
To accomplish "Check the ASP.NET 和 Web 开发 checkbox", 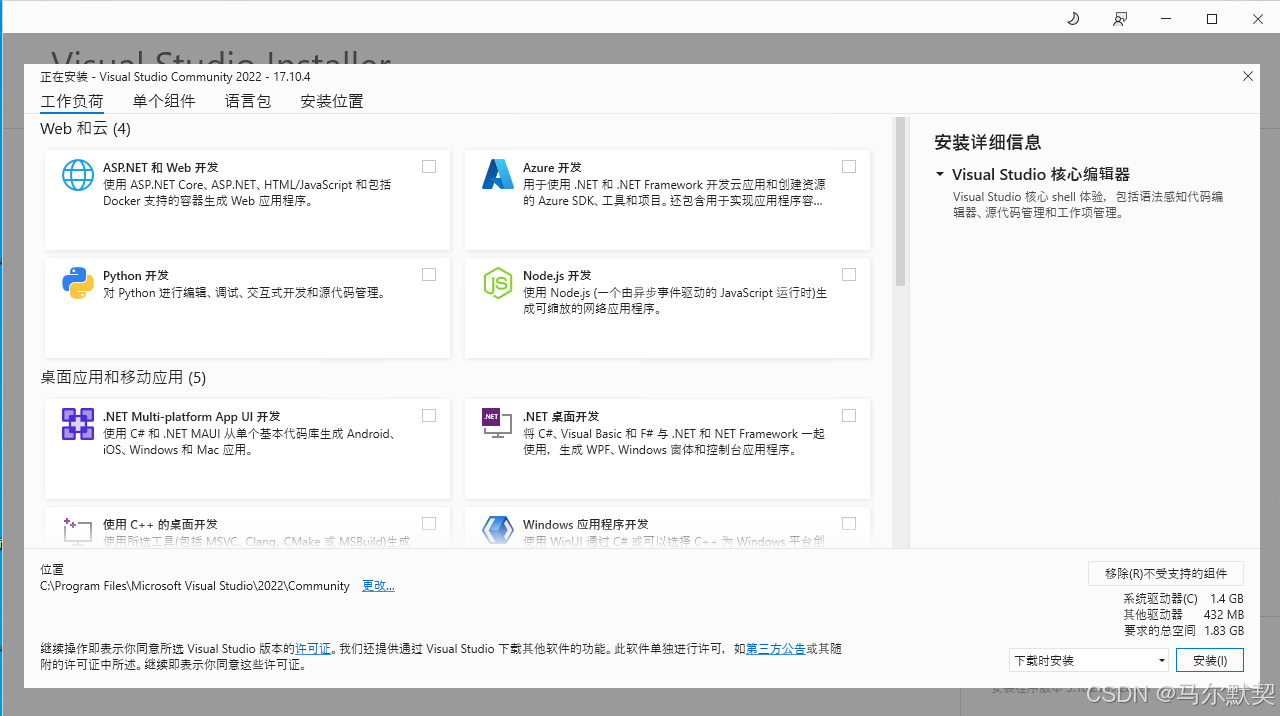I will coord(429,167).
